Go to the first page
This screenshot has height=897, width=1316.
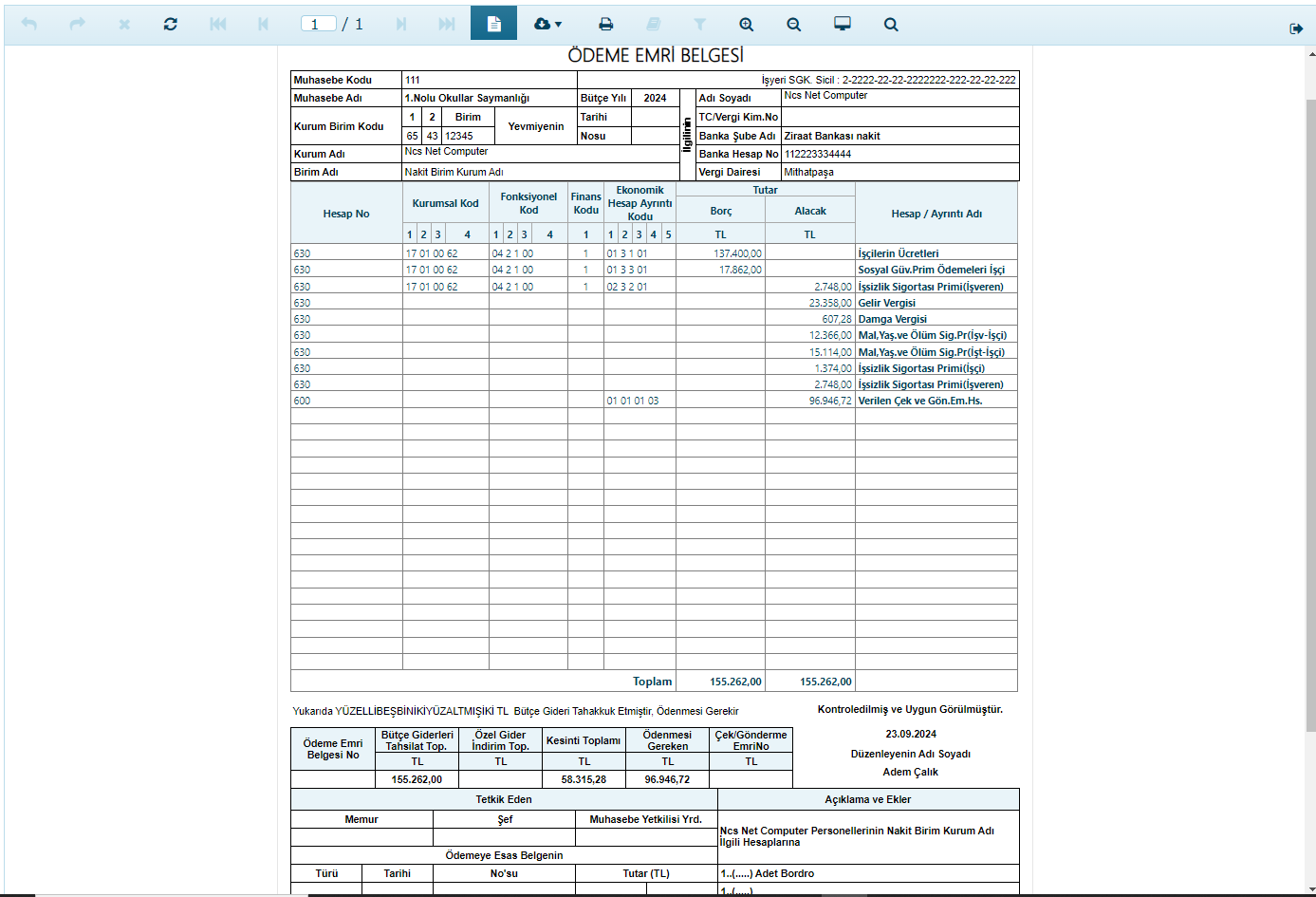point(218,24)
